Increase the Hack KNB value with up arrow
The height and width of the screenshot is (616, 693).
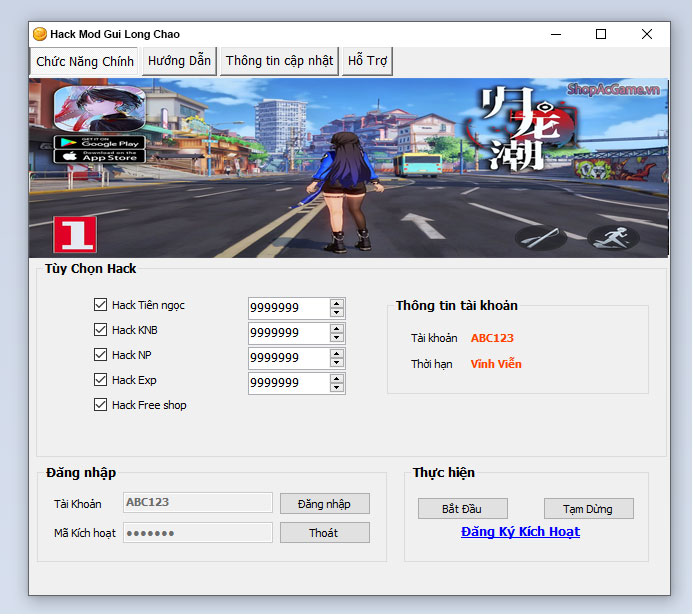tap(337, 329)
